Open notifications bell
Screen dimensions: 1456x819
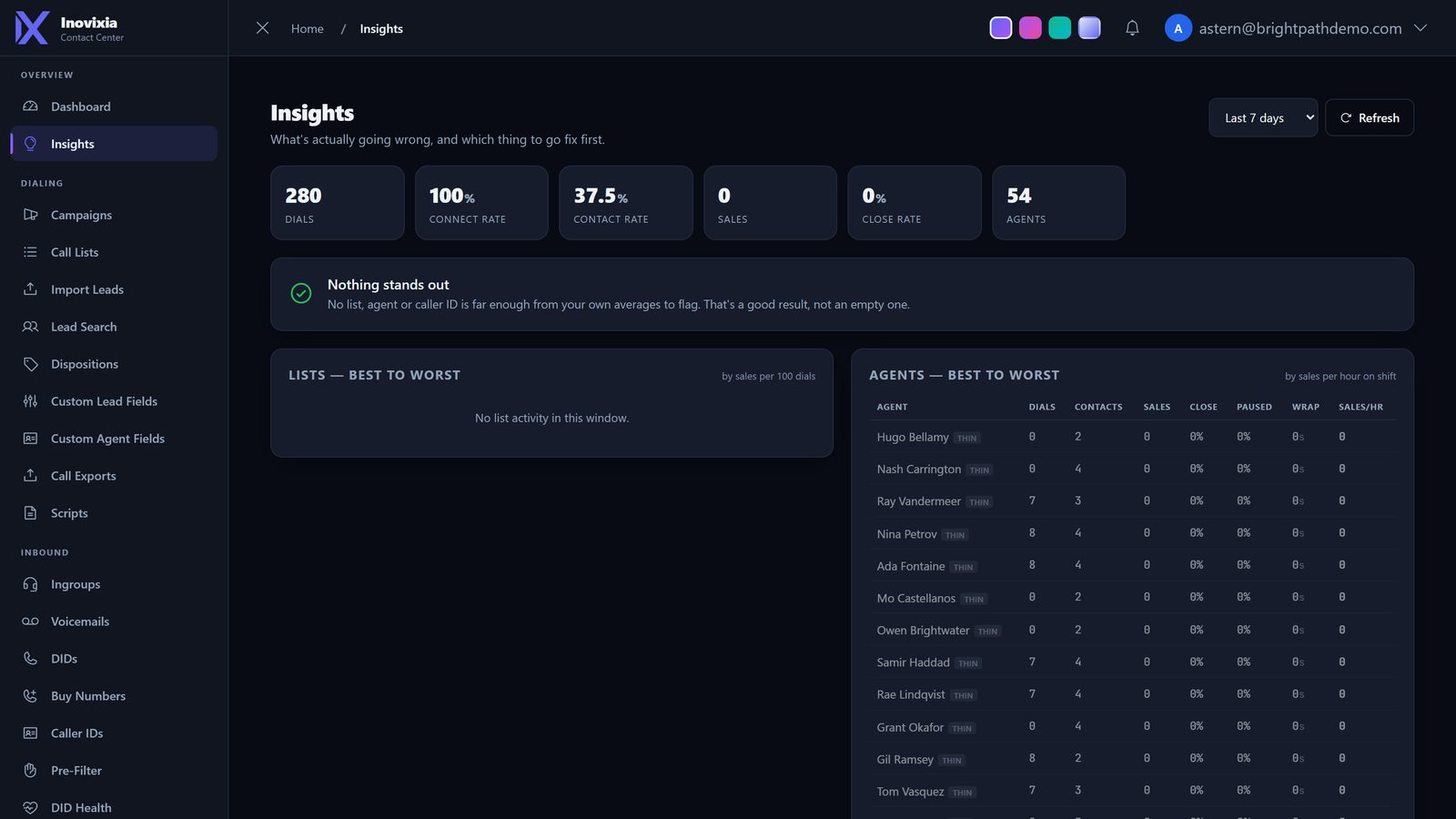coord(1132,28)
